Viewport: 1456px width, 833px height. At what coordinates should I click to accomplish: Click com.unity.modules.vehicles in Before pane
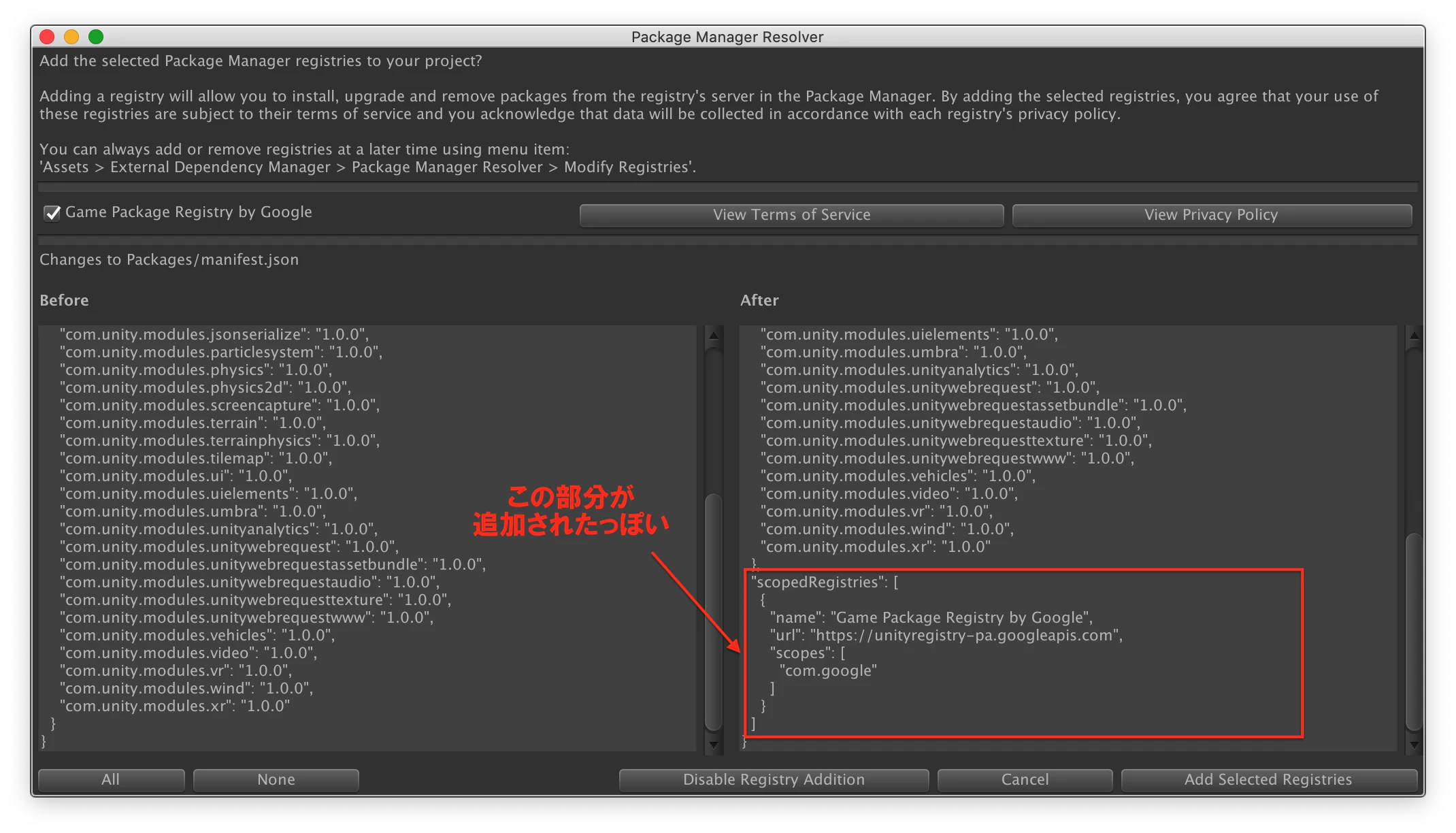point(197,636)
